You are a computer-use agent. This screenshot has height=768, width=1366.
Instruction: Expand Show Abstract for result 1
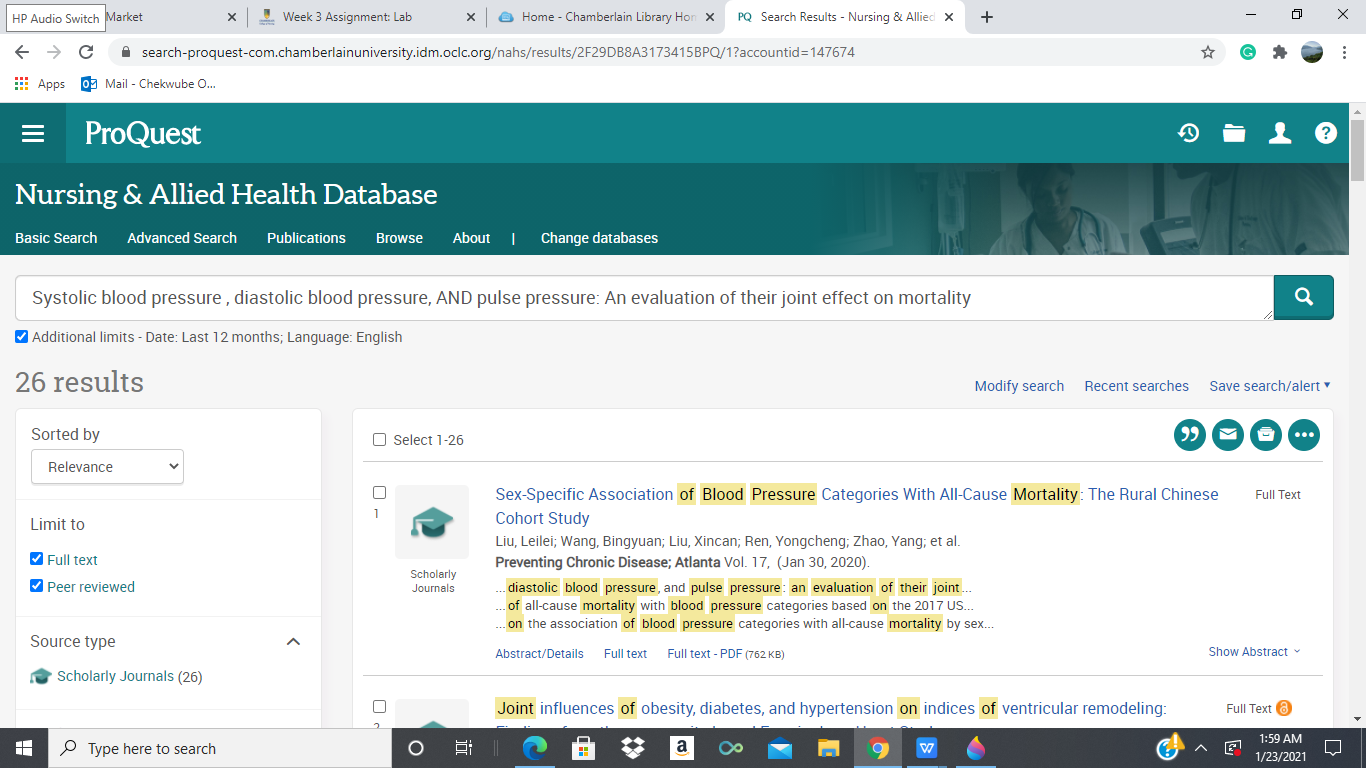1255,652
